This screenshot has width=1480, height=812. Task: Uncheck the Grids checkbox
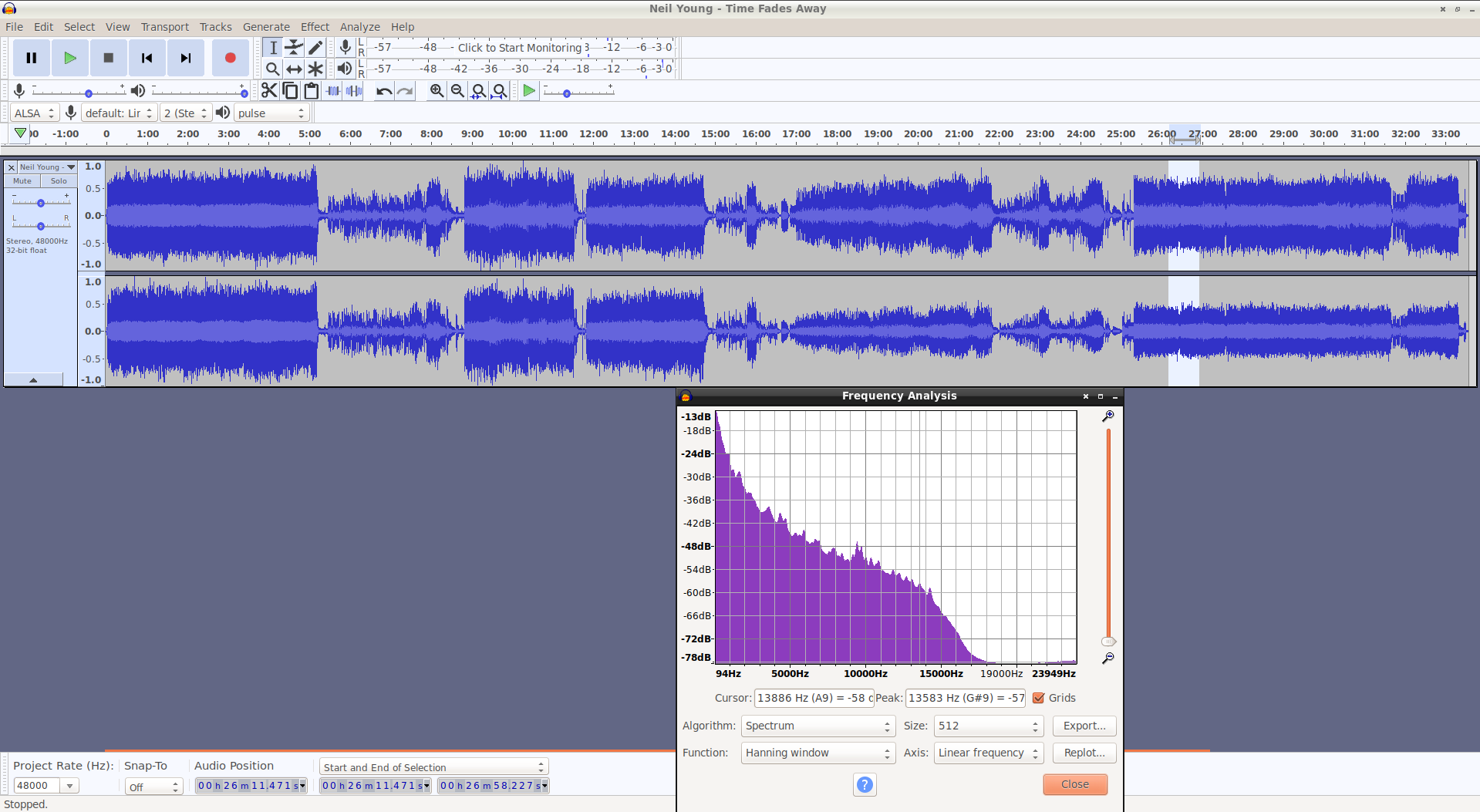pos(1039,698)
